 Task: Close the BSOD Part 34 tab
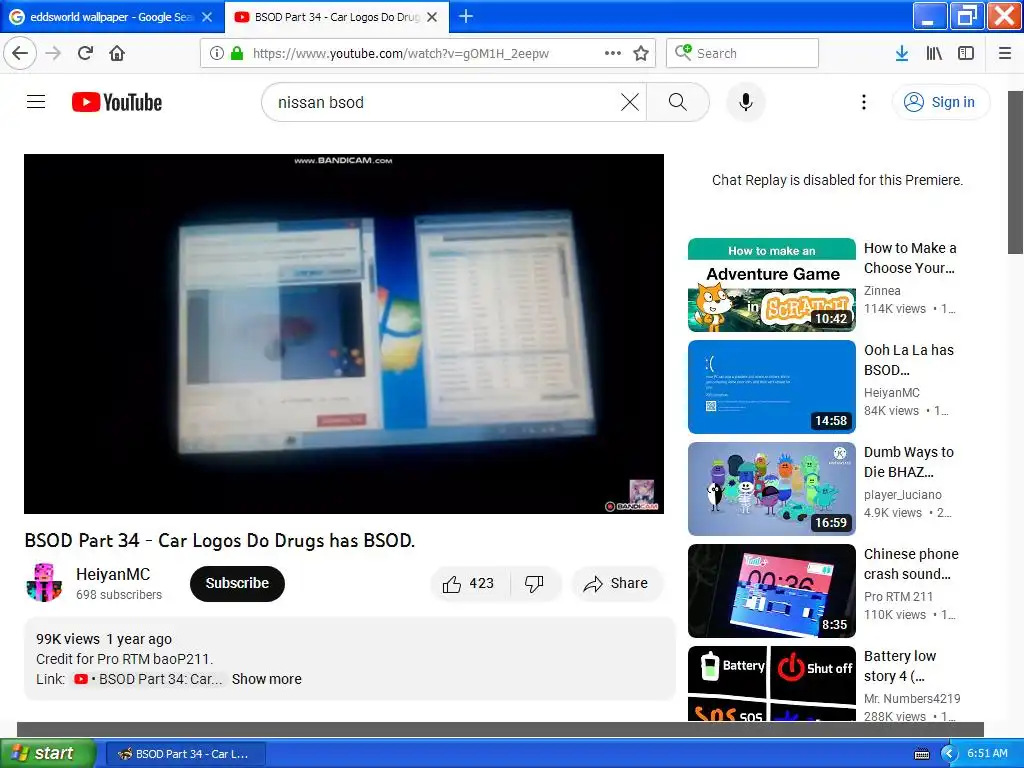(x=432, y=17)
